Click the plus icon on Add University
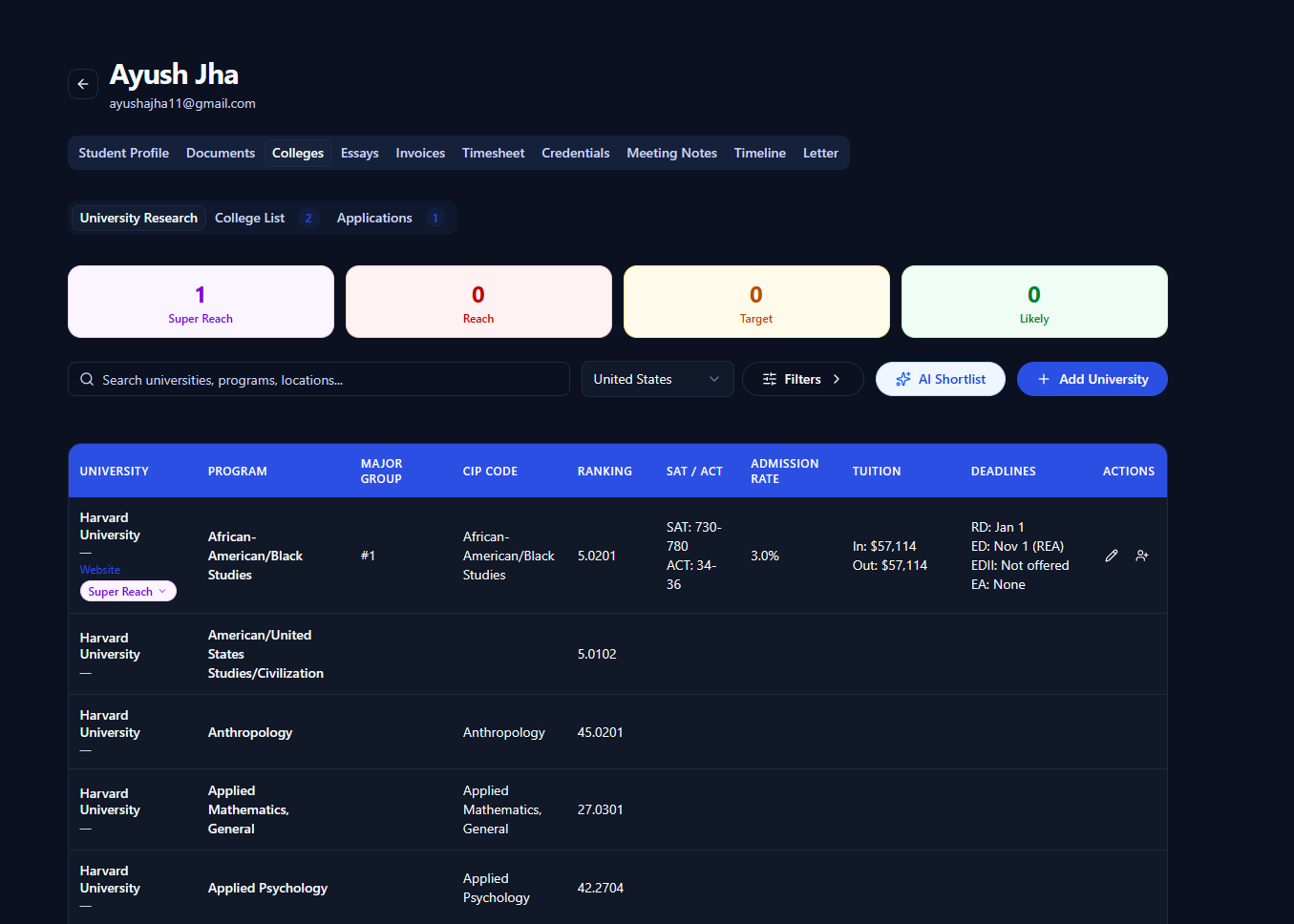Screen dimensions: 1294x924 [1044, 379]
